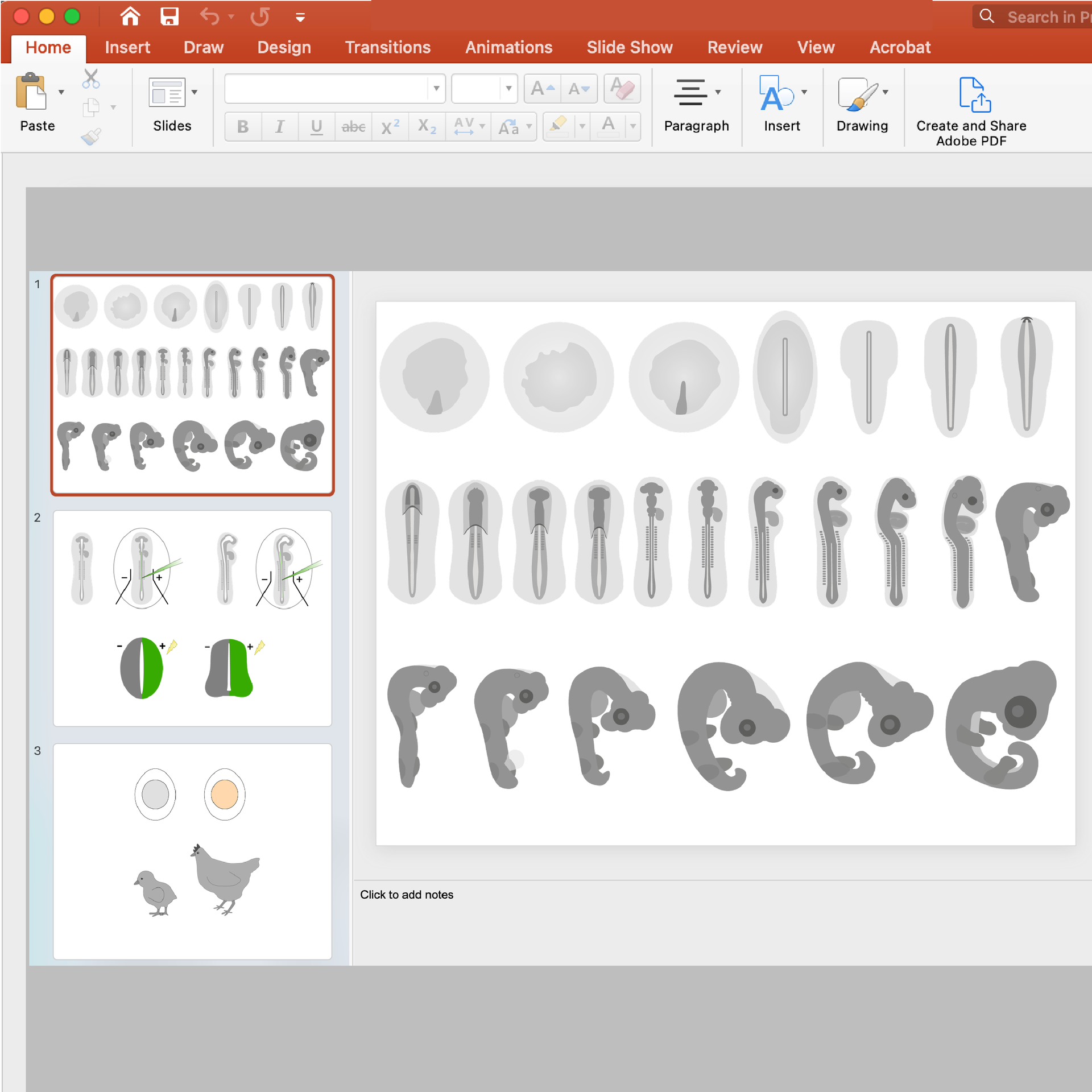
Task: Click the Format Painter brush icon
Action: [x=90, y=136]
